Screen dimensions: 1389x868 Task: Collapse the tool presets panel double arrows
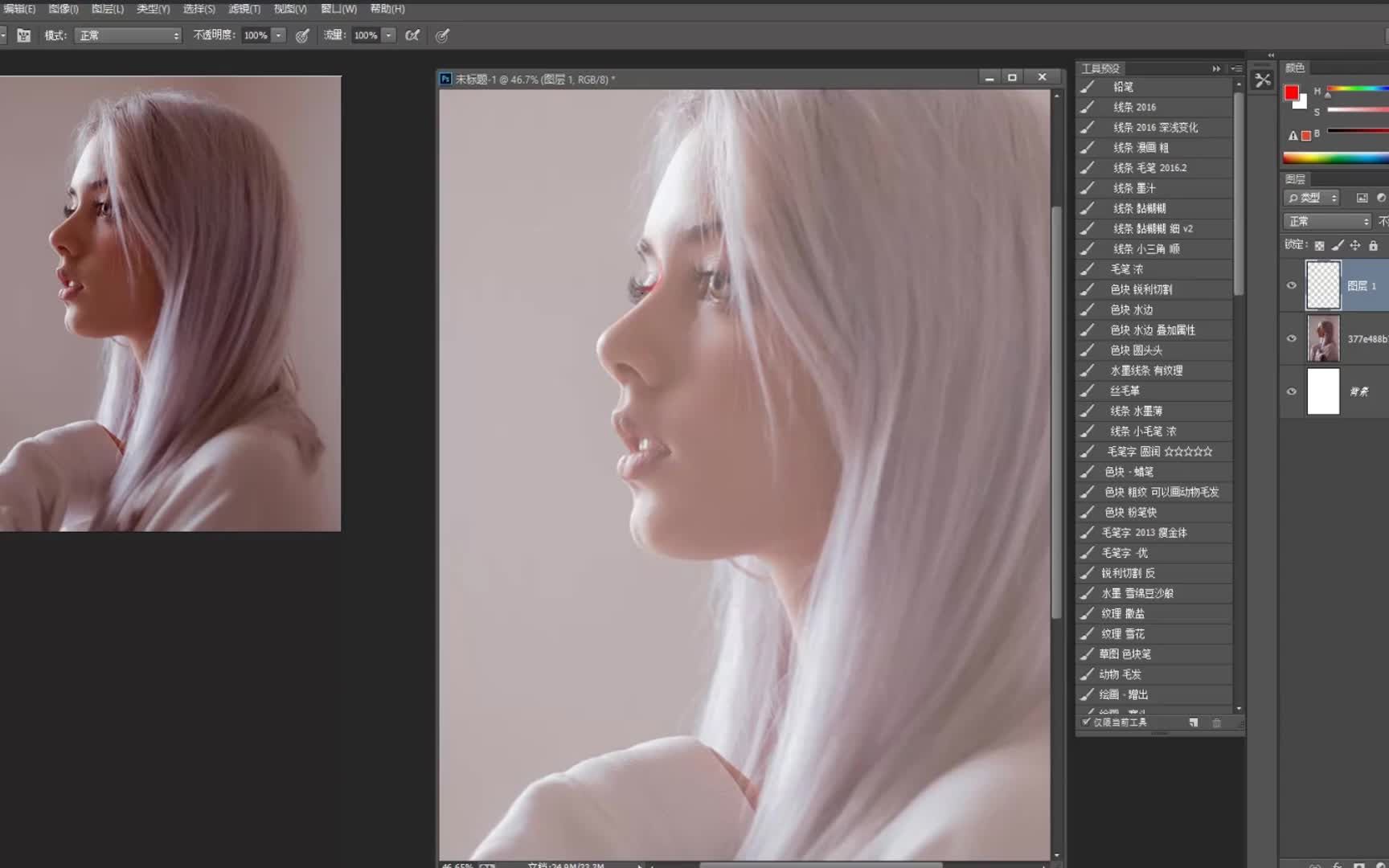(x=1216, y=68)
